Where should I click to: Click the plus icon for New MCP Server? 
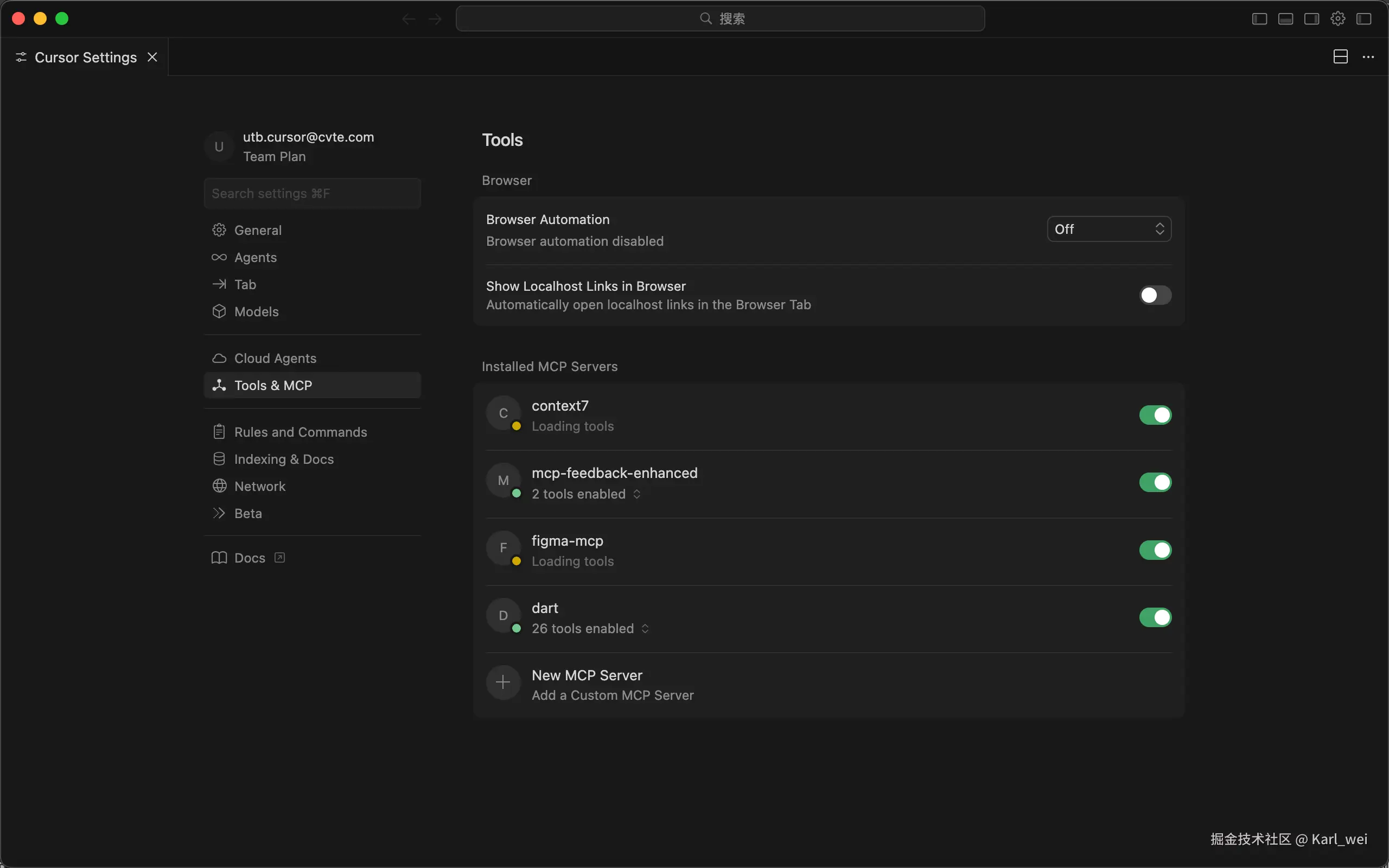[x=503, y=682]
